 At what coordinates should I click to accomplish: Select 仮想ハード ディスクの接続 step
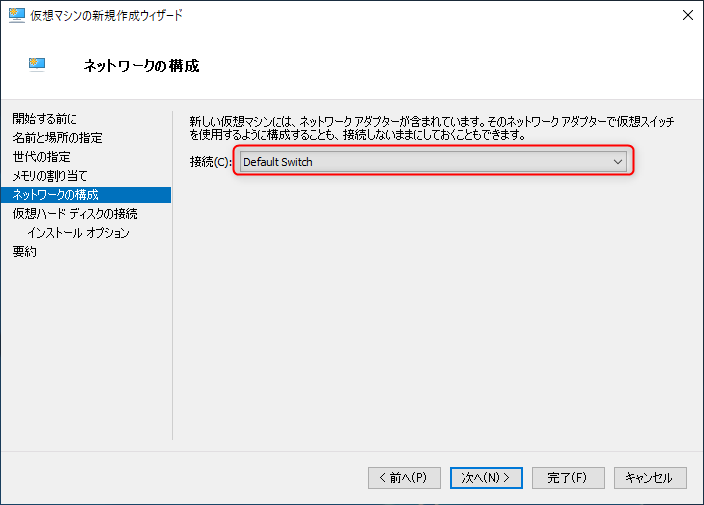click(75, 214)
